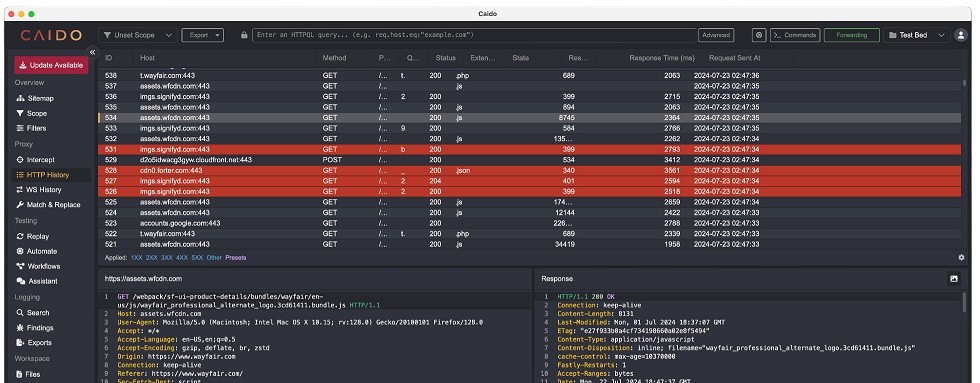Image resolution: width=980 pixels, height=383 pixels.
Task: Open settings with the gear icon in top bar
Action: click(x=759, y=35)
